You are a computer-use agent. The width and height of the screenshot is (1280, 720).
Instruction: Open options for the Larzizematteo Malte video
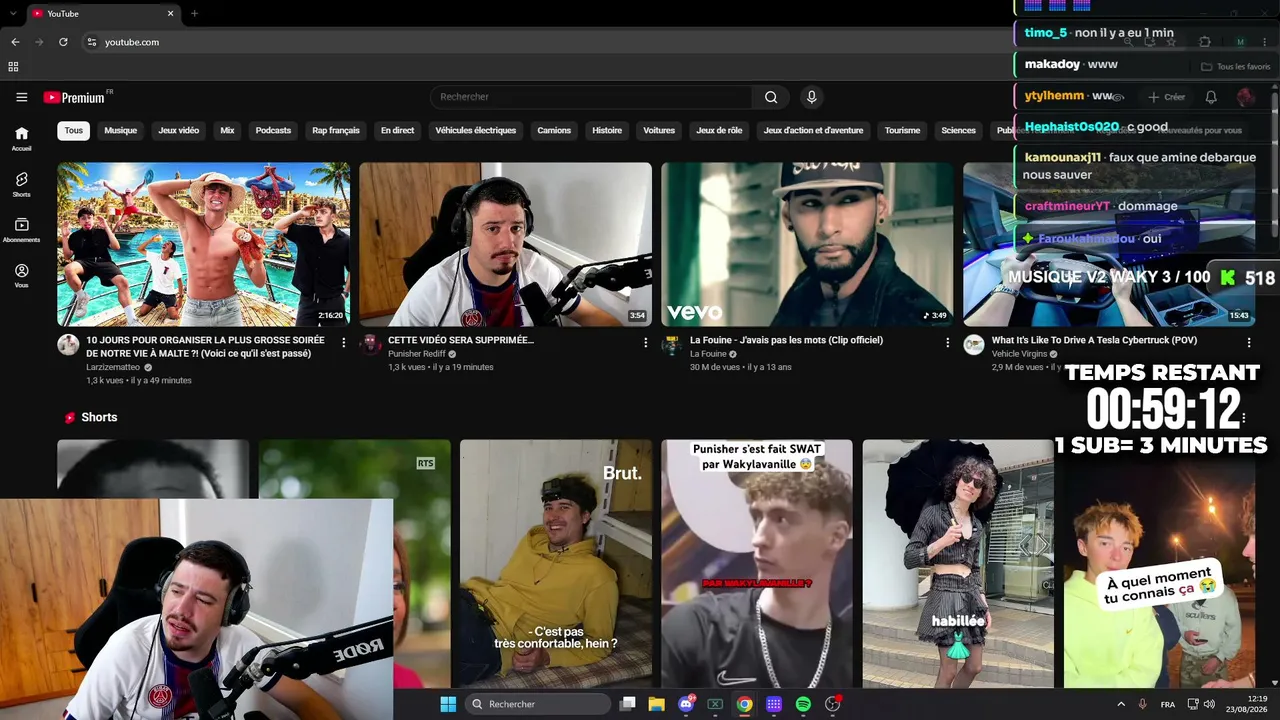tap(344, 342)
